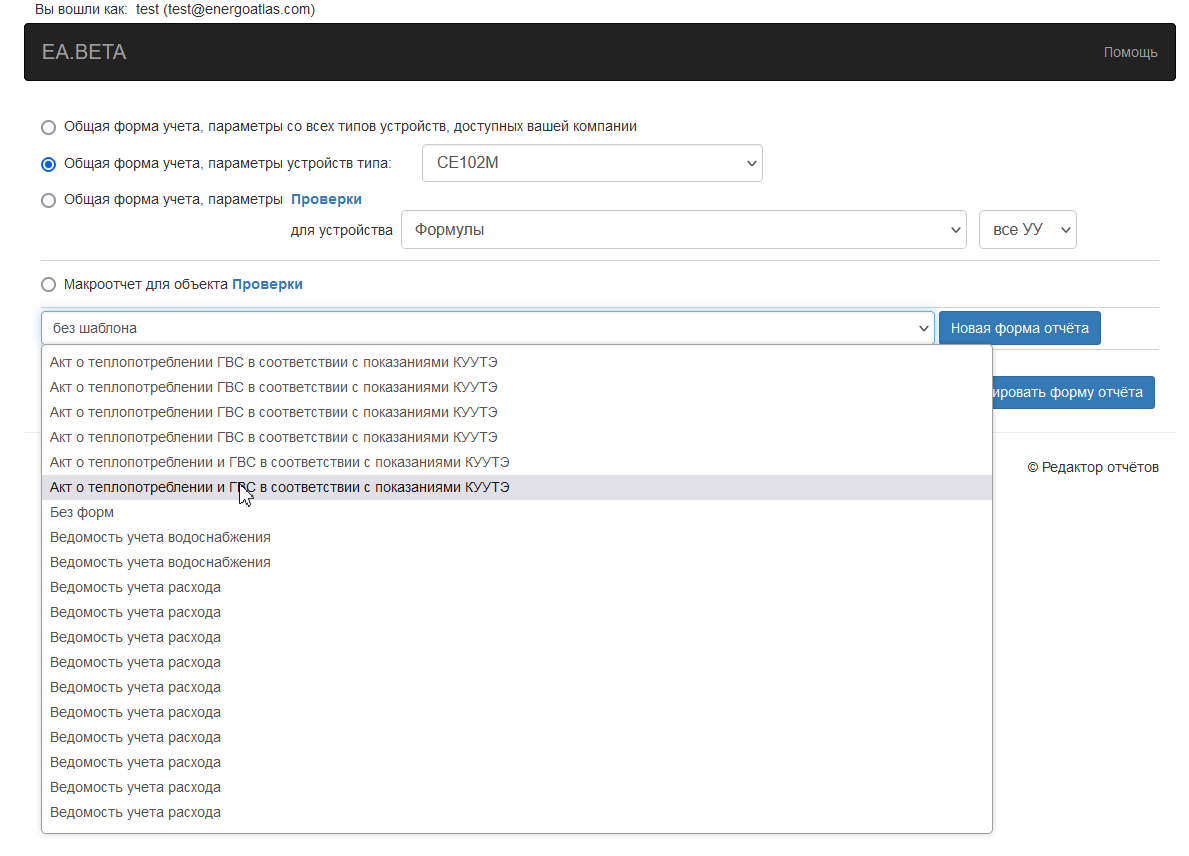Collapse the без шаблона template dropdown

(x=487, y=328)
